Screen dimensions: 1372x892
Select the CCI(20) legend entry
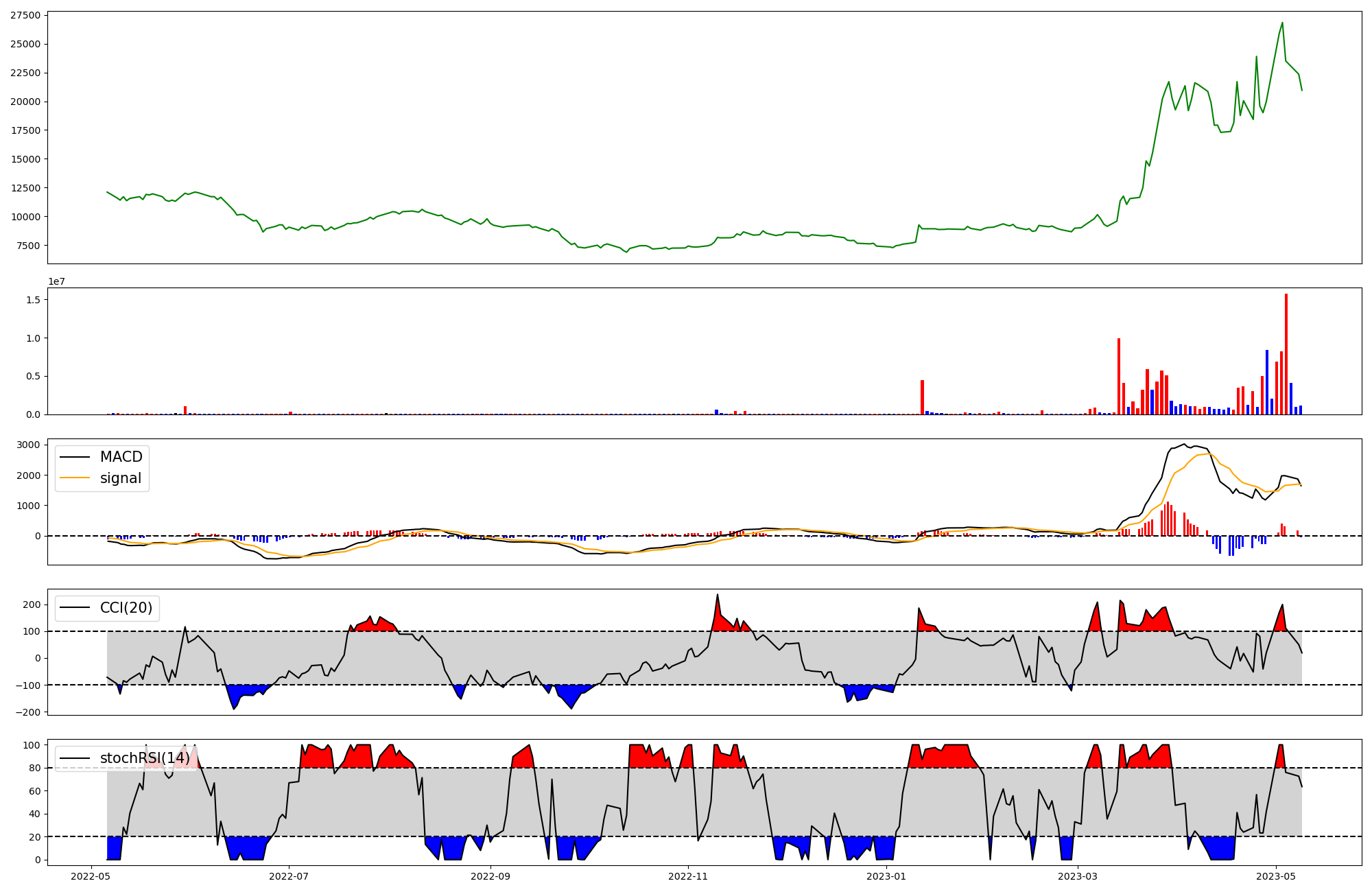(126, 608)
